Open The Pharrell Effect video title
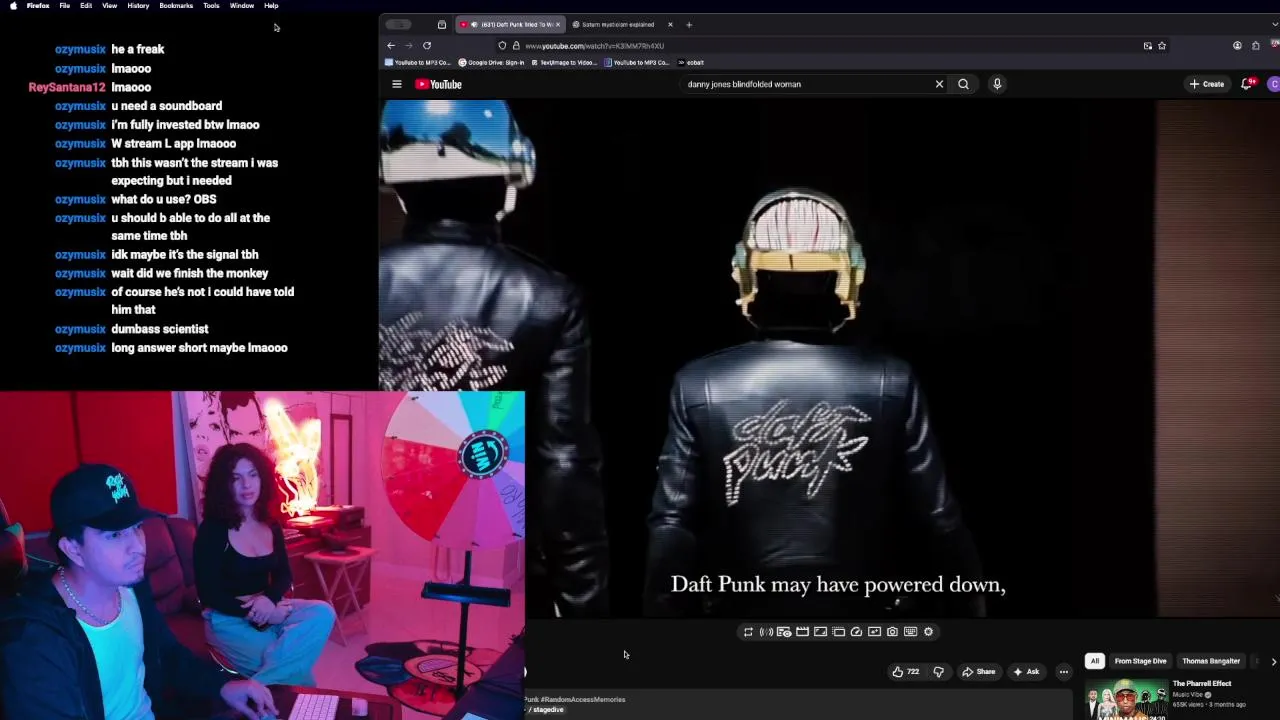1280x720 pixels. (1202, 684)
